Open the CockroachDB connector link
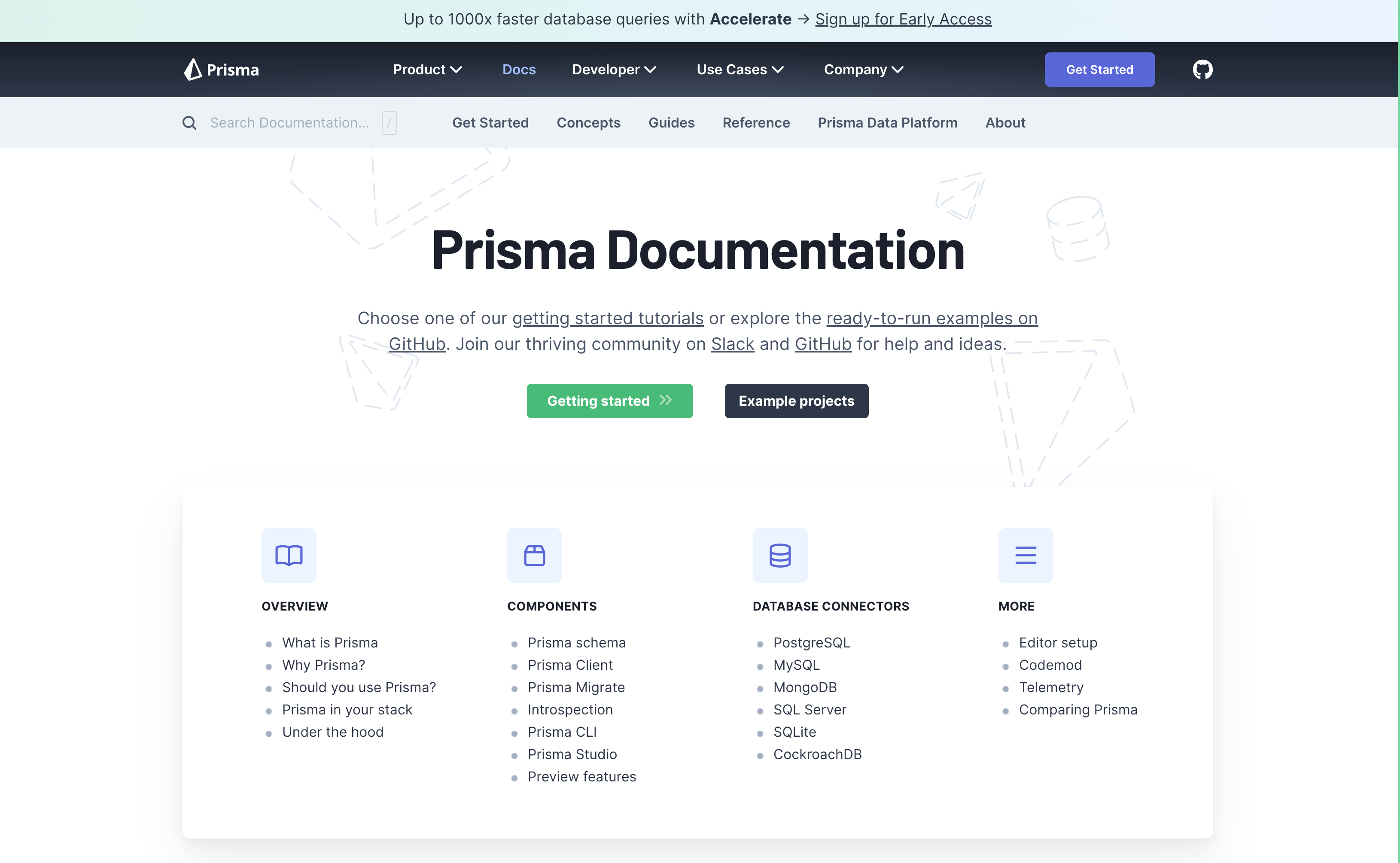 tap(817, 754)
